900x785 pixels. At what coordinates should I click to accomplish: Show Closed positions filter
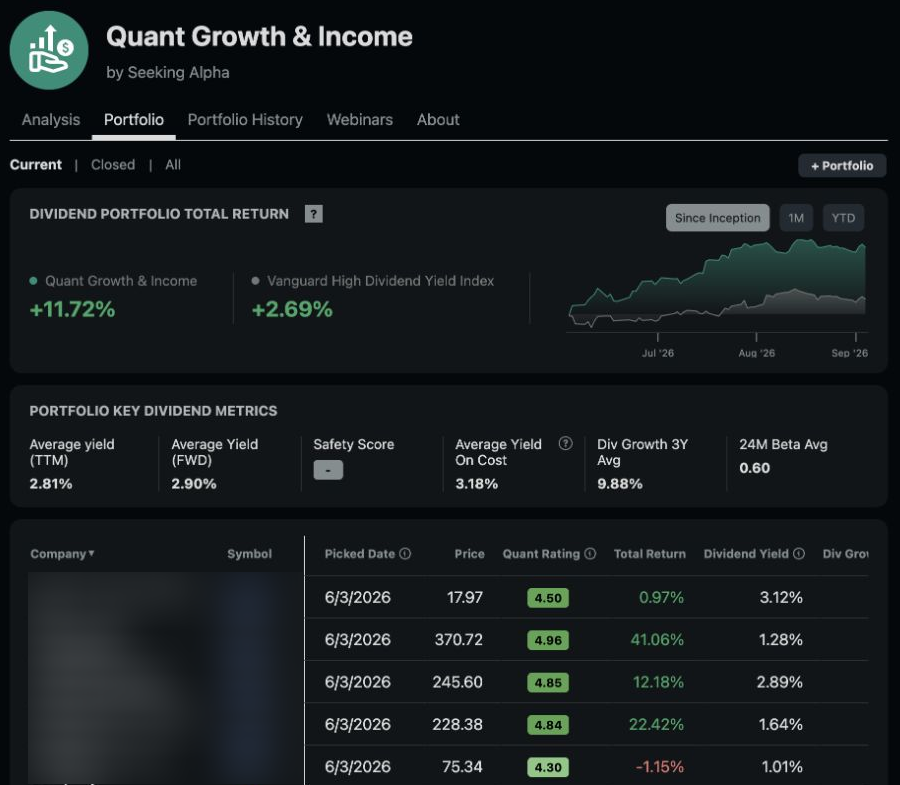pyautogui.click(x=113, y=165)
